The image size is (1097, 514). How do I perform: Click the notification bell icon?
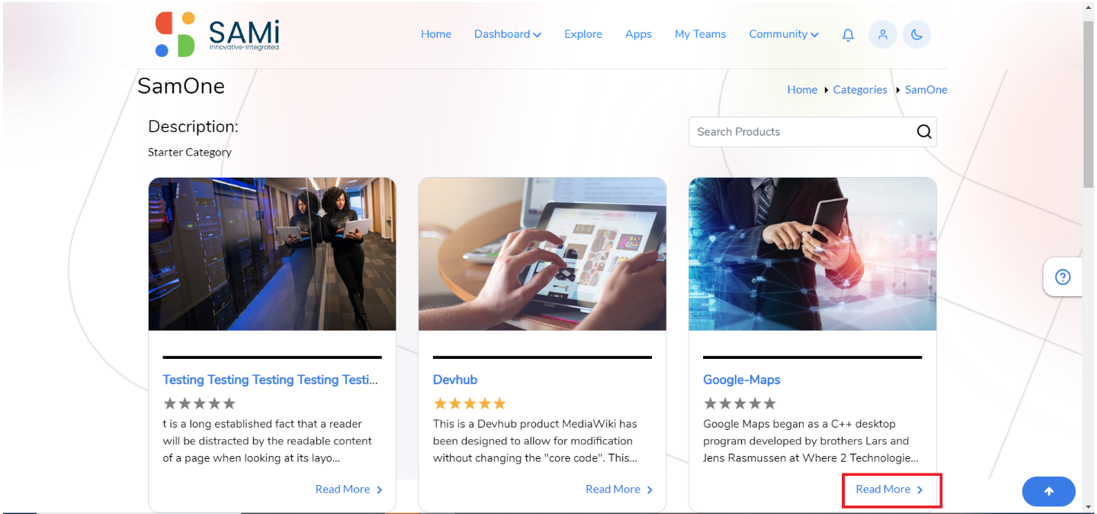pos(848,34)
